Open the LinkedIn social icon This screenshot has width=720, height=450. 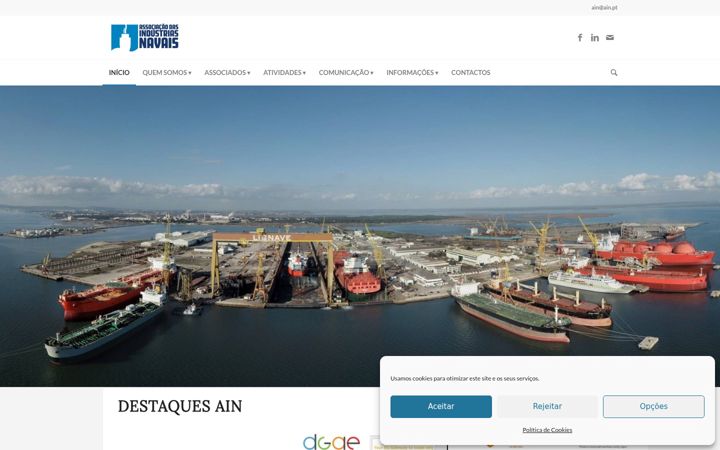tap(595, 38)
